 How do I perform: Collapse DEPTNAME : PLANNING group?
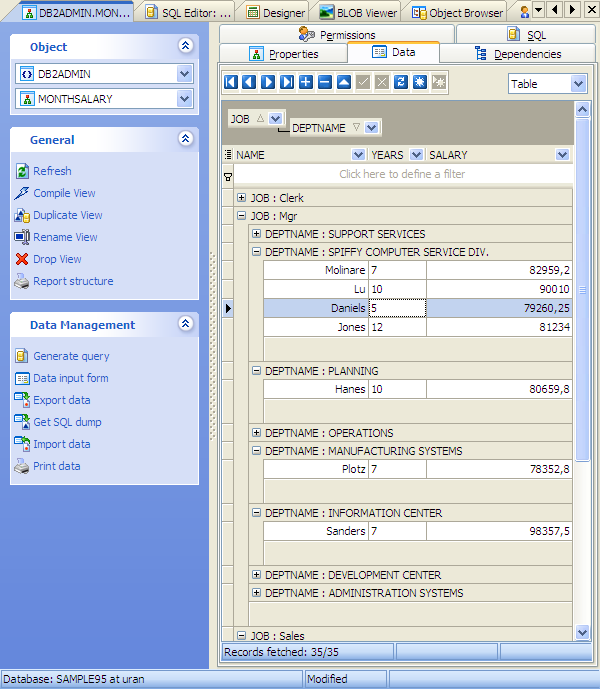(x=256, y=371)
